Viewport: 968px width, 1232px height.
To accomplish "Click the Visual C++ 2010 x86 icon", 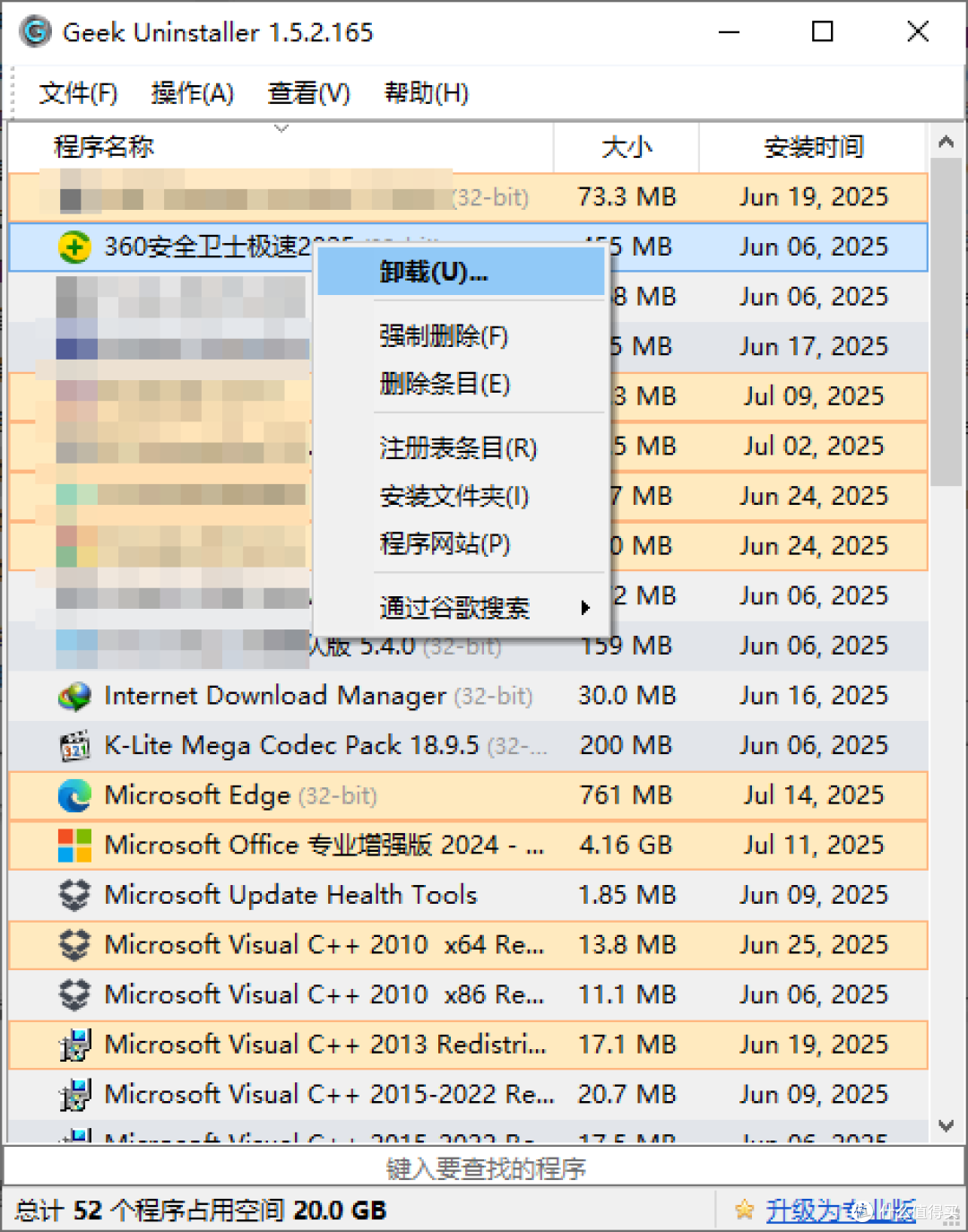I will click(74, 994).
